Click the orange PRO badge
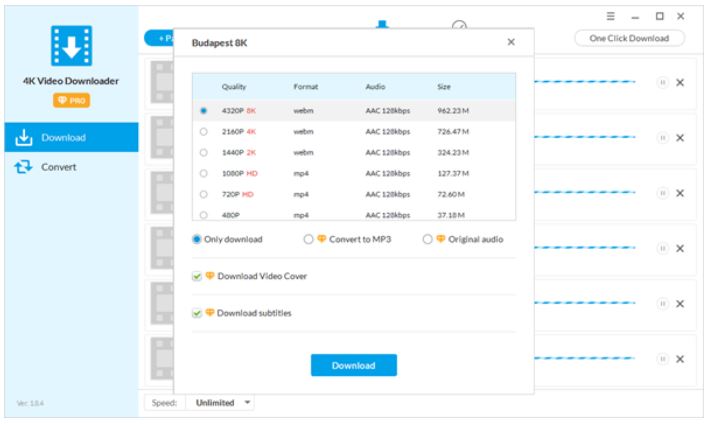 coord(71,100)
